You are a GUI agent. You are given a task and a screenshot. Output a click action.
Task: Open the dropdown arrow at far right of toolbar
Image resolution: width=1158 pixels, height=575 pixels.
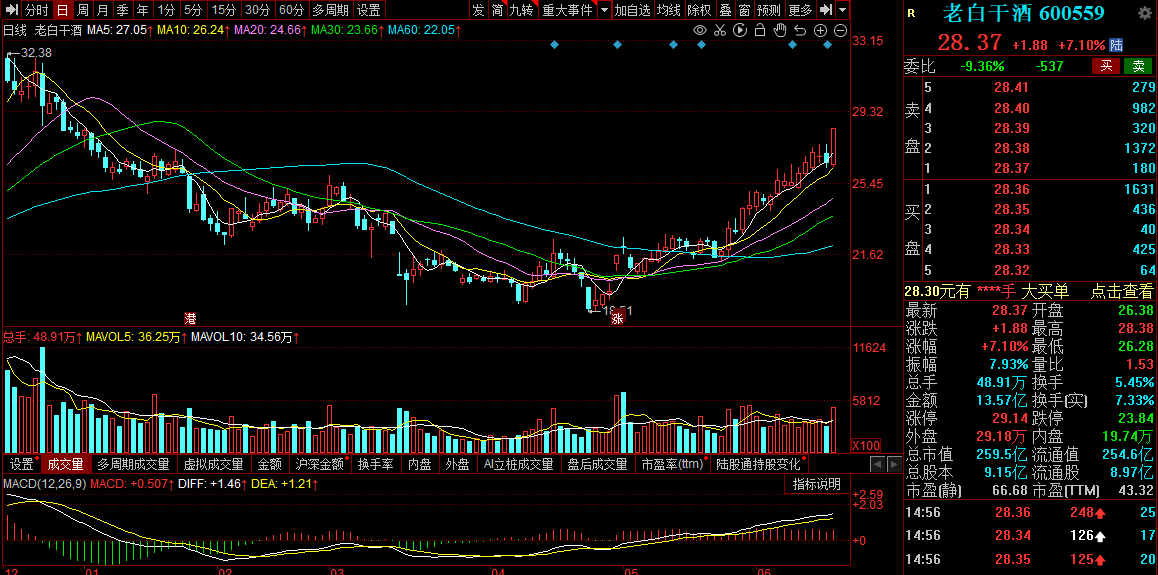pos(843,10)
